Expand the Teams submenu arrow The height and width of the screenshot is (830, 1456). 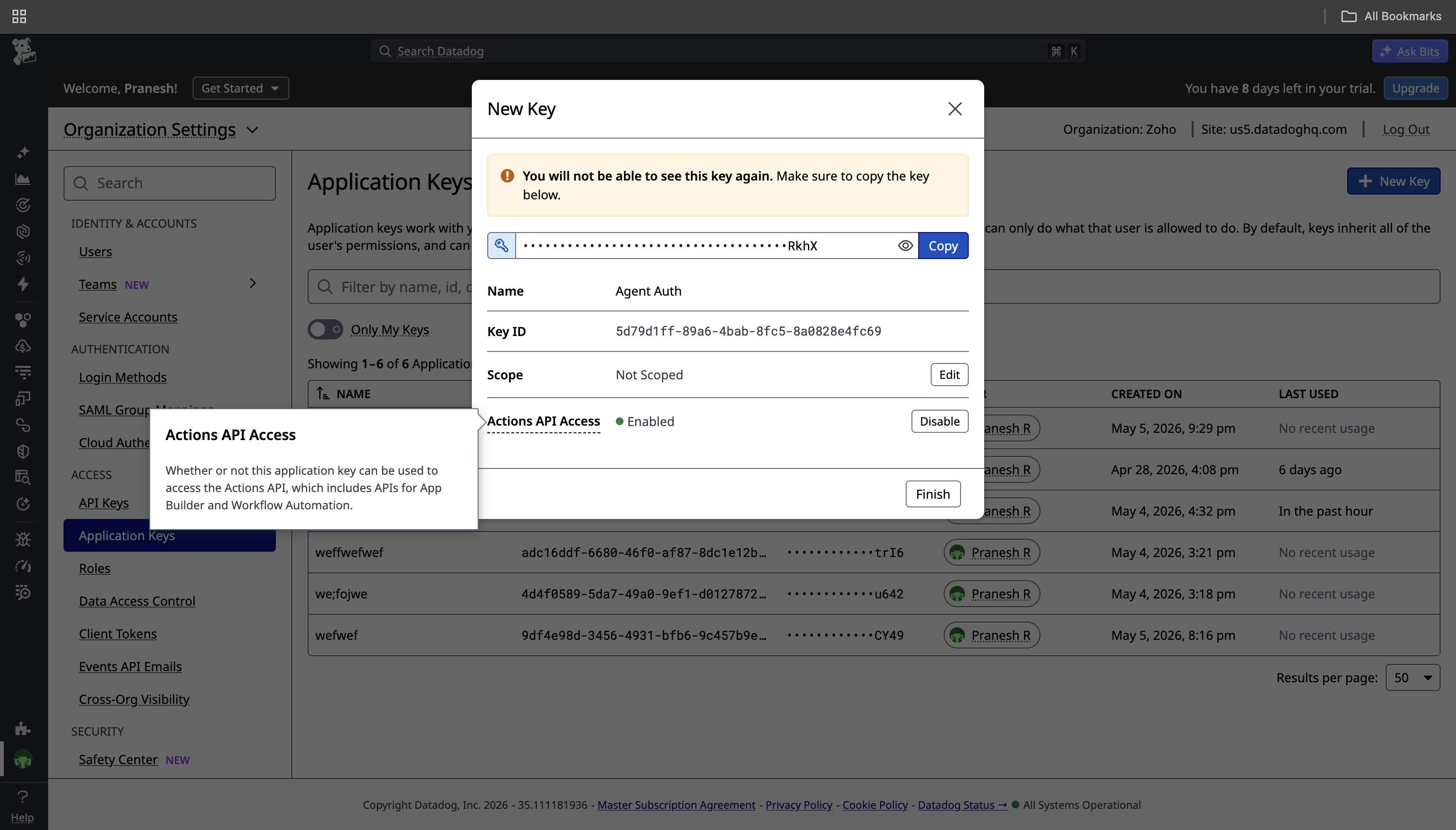pos(253,283)
